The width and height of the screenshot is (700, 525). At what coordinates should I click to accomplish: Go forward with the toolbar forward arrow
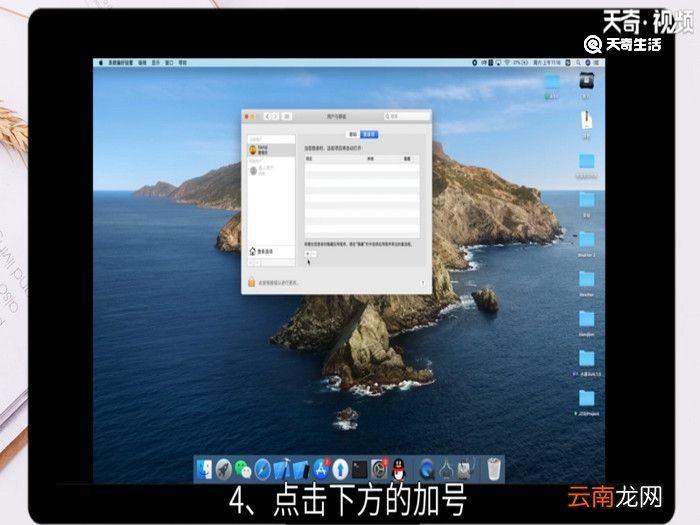275,116
